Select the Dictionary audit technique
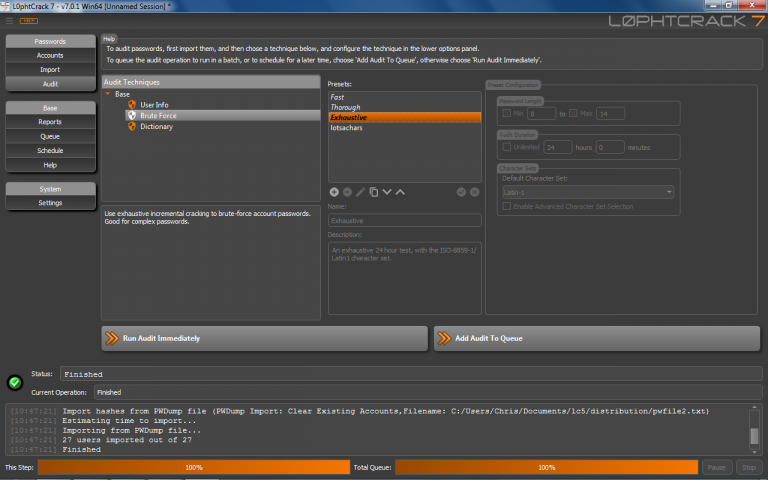768x480 pixels. 156,127
